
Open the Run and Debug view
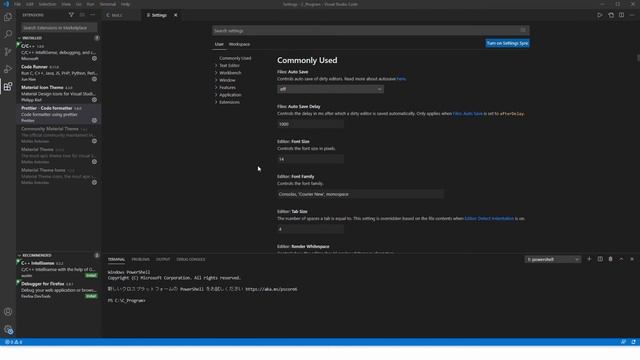8,69
